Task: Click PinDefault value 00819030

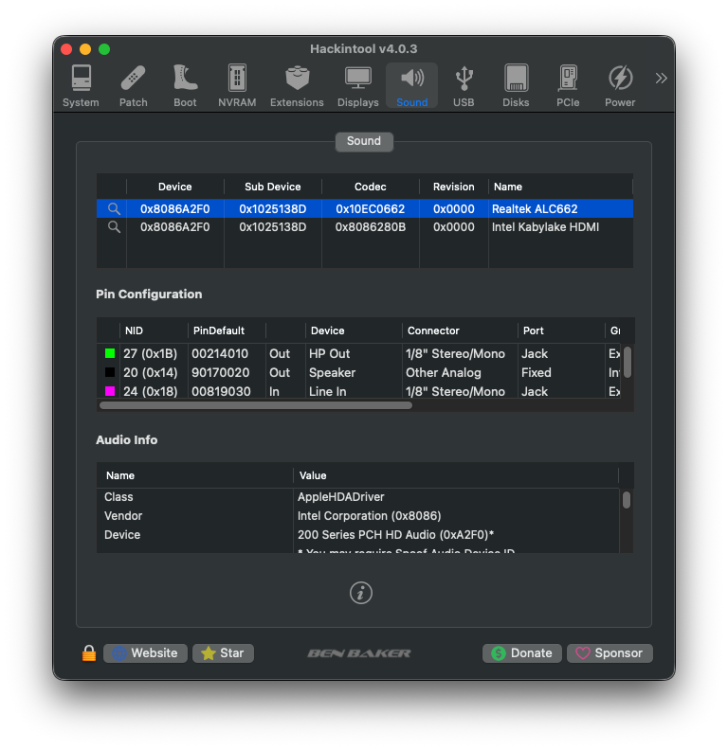Action: pyautogui.click(x=221, y=391)
